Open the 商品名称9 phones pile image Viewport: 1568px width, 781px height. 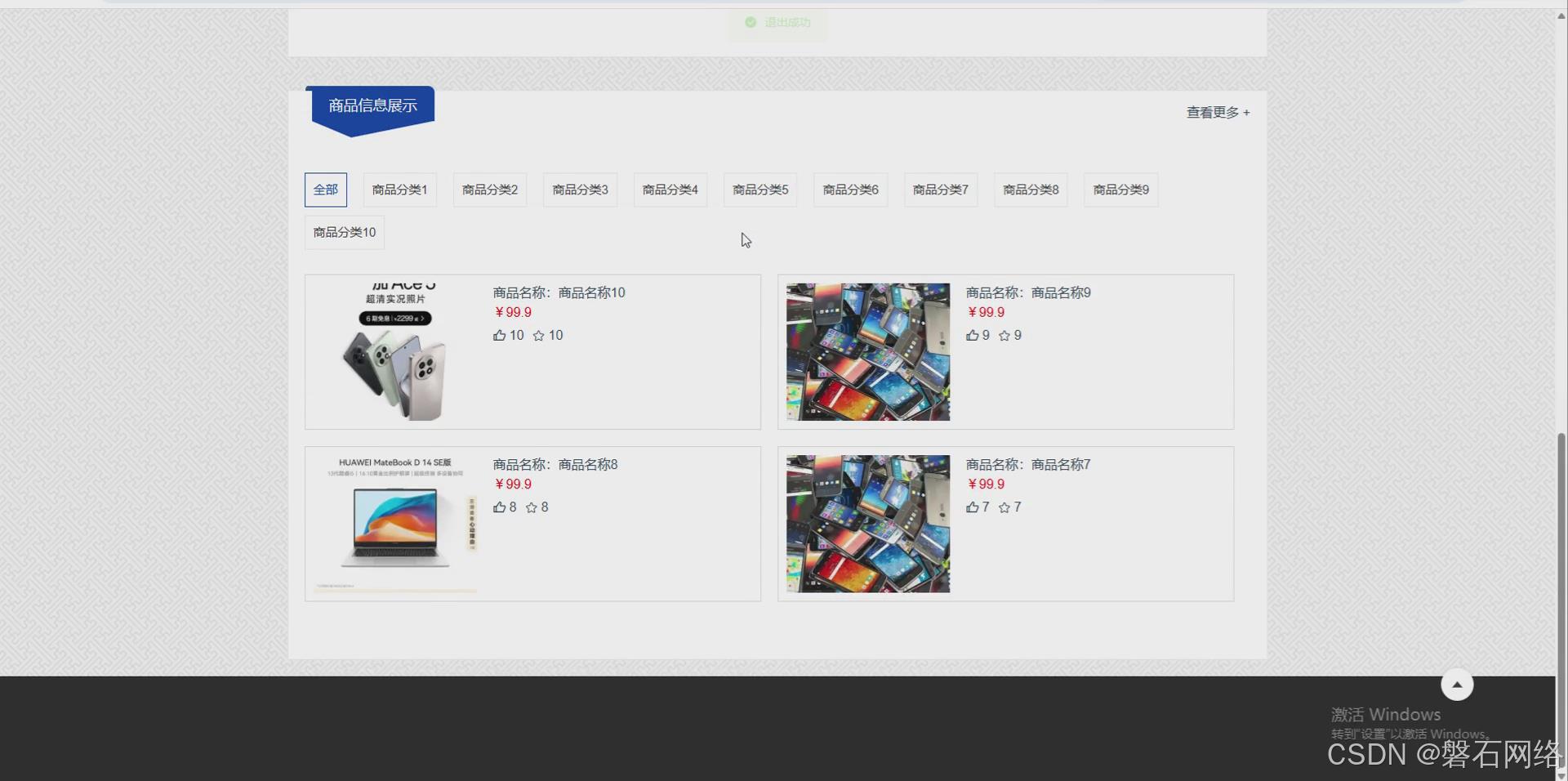point(868,352)
